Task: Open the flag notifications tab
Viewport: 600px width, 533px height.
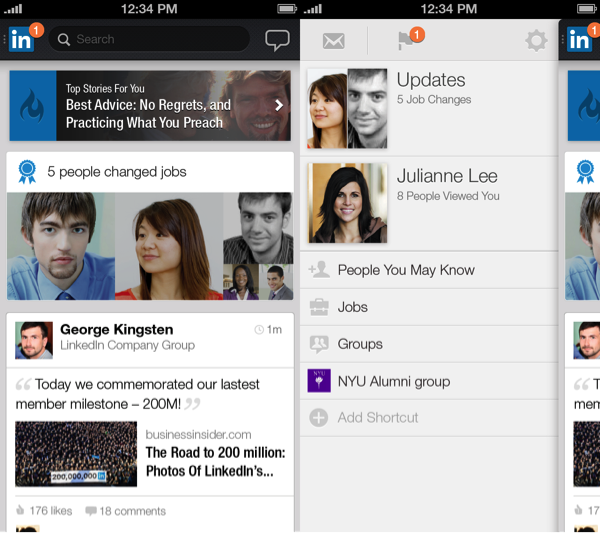Action: 410,39
